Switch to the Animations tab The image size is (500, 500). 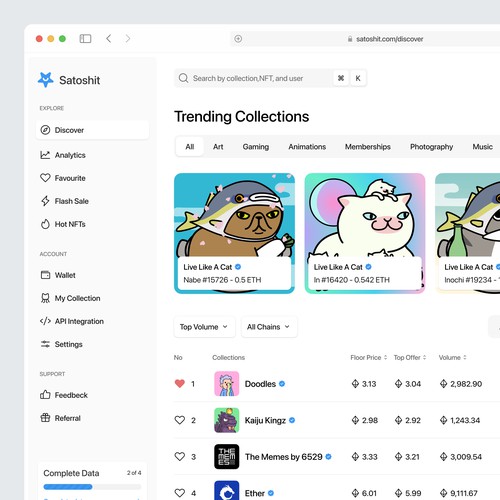tap(307, 147)
